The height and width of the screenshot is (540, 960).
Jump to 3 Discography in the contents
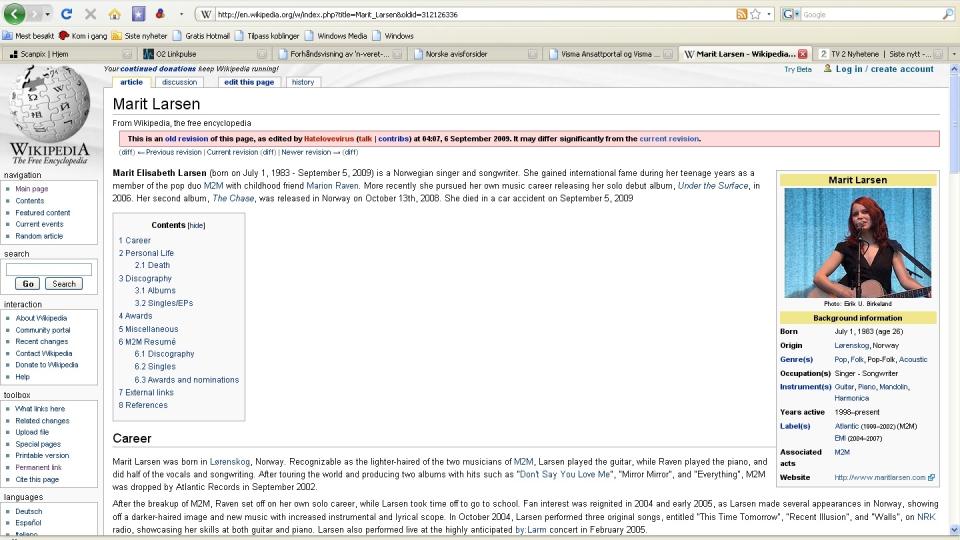point(145,278)
